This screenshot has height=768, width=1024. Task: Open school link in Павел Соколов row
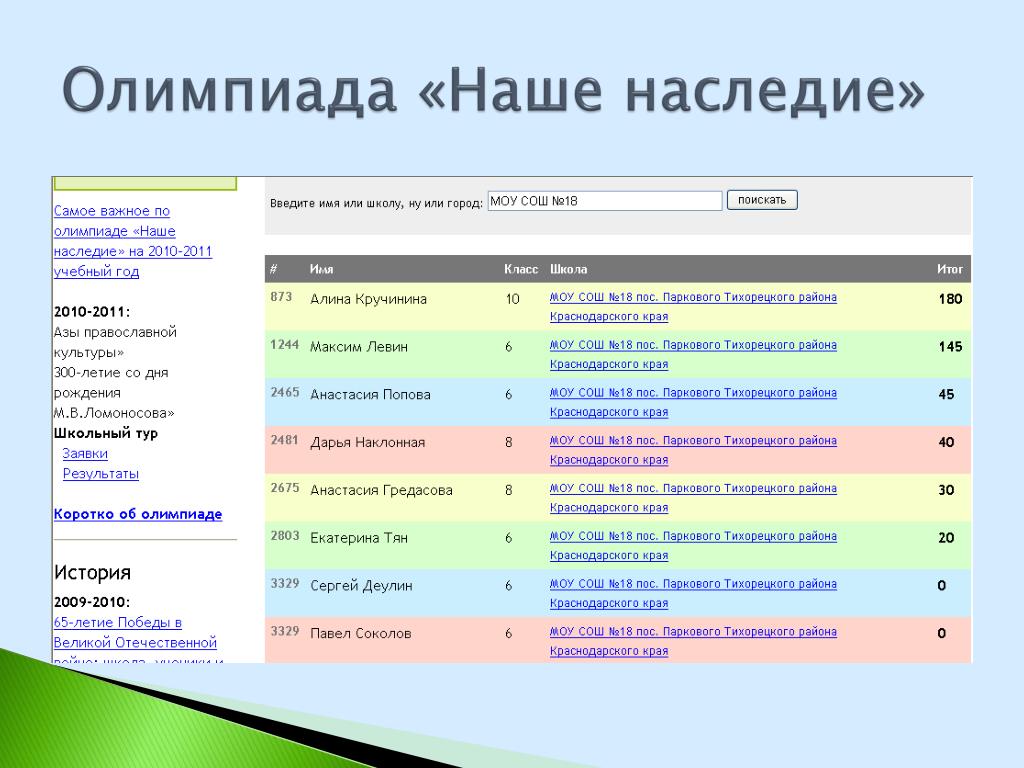(x=693, y=640)
